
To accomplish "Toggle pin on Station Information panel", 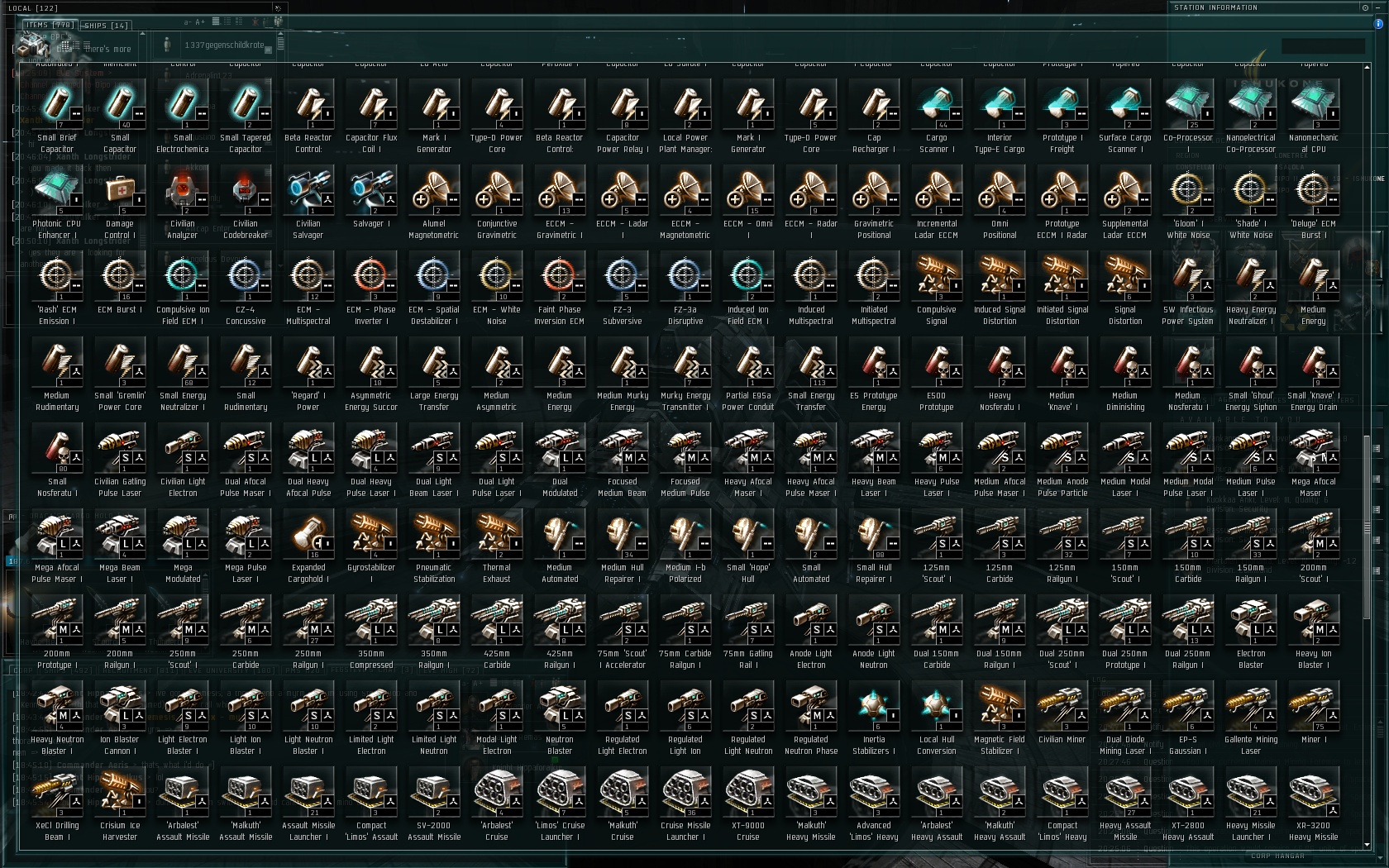I will point(1365,7).
